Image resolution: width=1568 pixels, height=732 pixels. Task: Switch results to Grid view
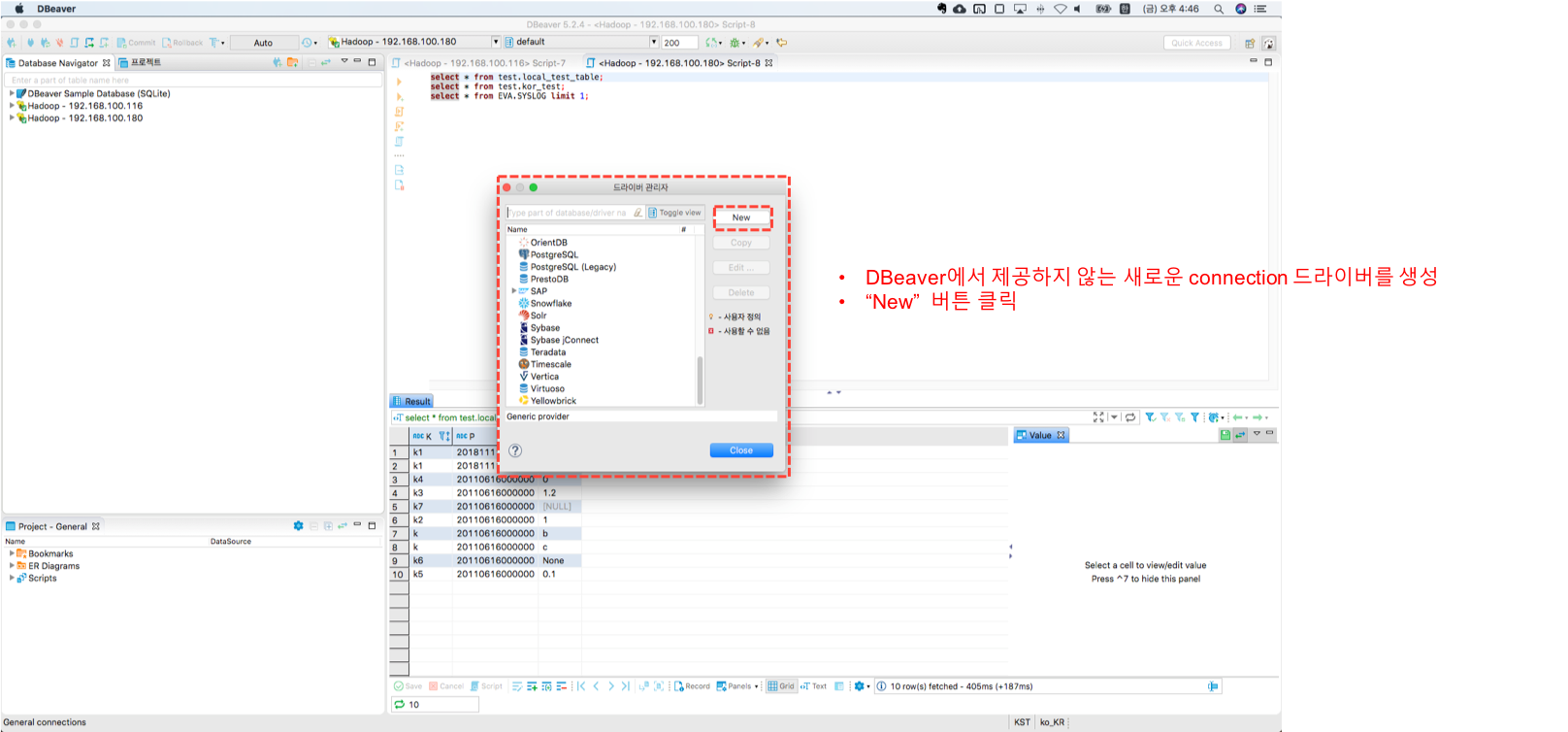(781, 686)
